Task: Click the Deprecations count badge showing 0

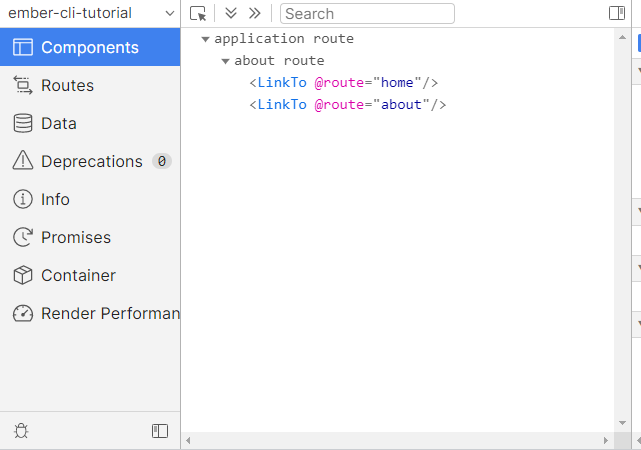Action: 162,161
